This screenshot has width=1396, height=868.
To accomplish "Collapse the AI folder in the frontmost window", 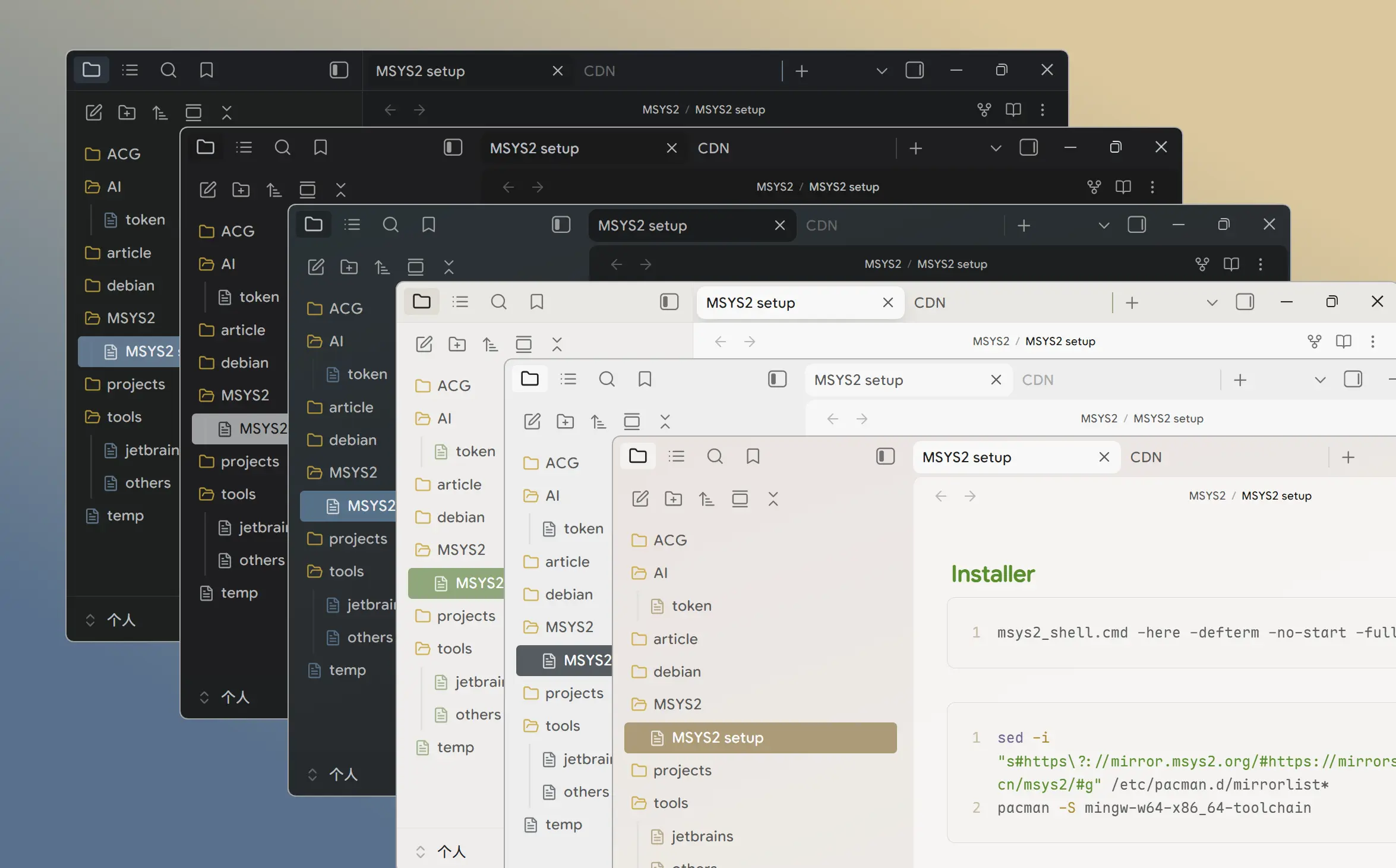I will (660, 573).
